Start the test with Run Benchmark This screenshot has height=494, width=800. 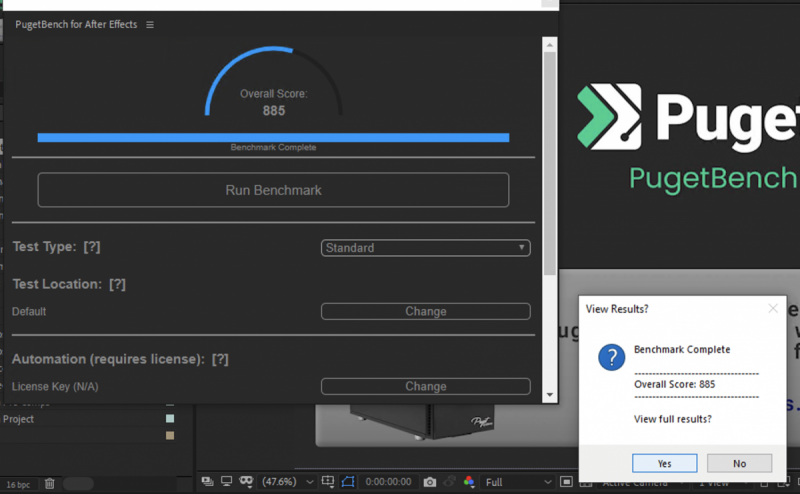click(273, 190)
